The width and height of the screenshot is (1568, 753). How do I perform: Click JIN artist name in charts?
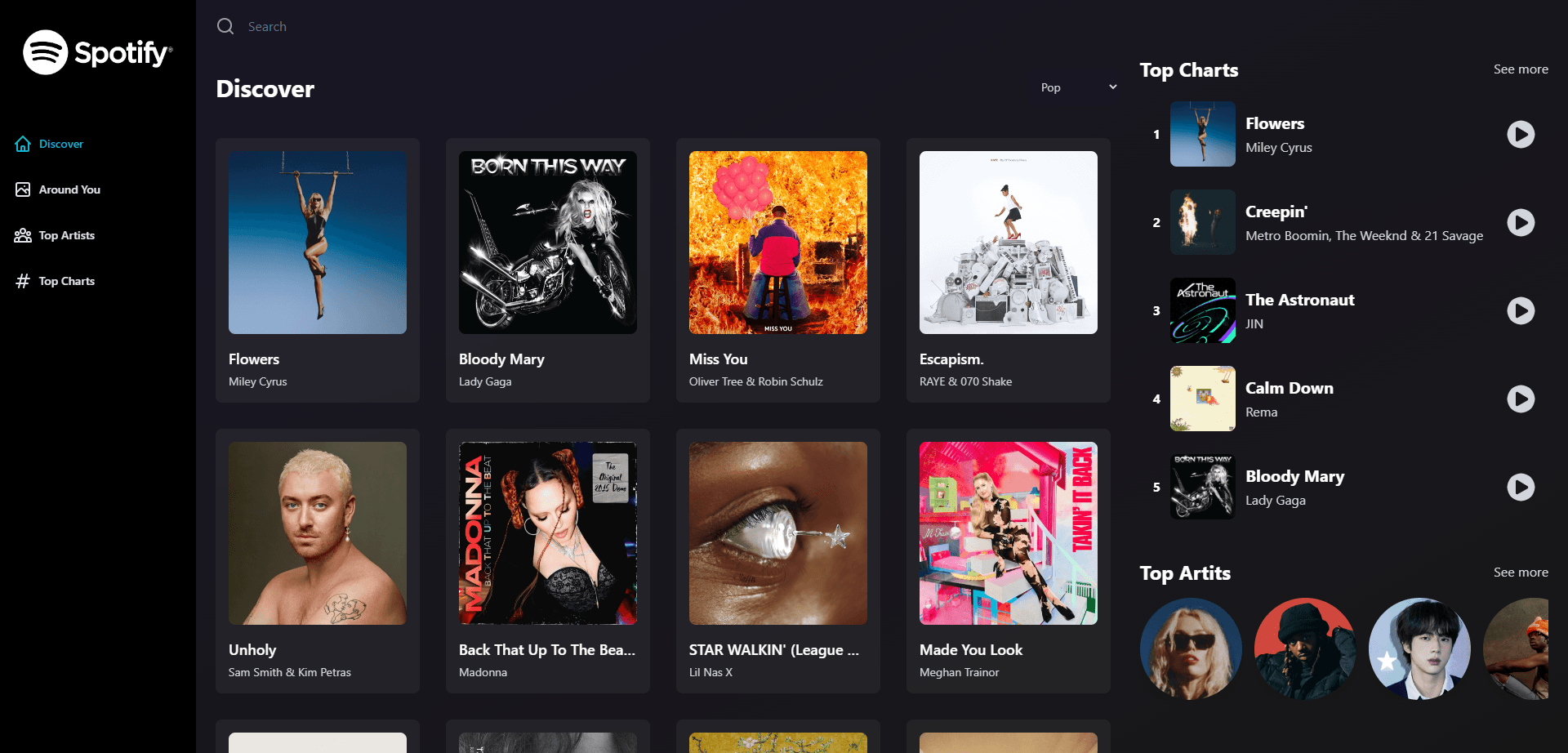click(1254, 324)
